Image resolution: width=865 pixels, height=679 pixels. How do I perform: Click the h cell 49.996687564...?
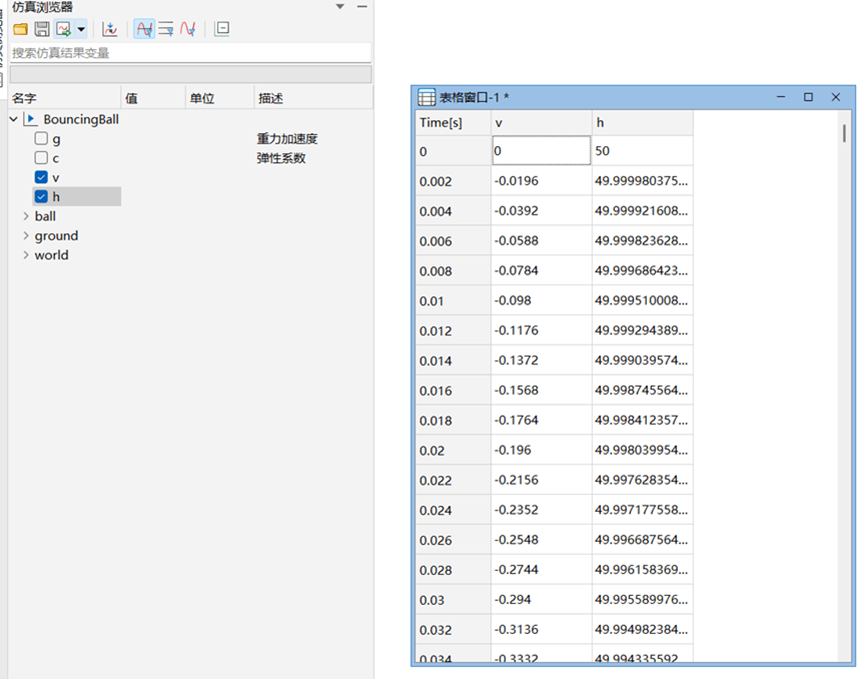click(x=643, y=539)
